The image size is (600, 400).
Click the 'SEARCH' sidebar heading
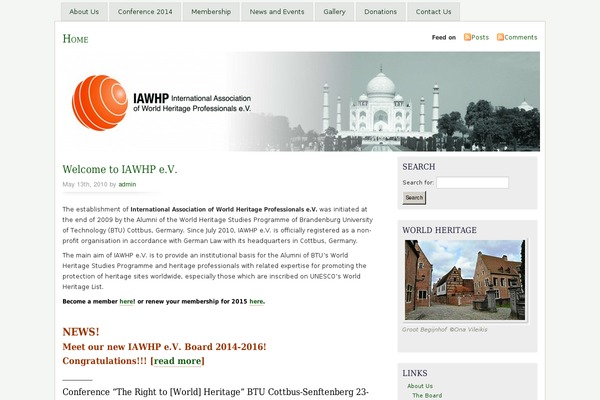click(419, 167)
